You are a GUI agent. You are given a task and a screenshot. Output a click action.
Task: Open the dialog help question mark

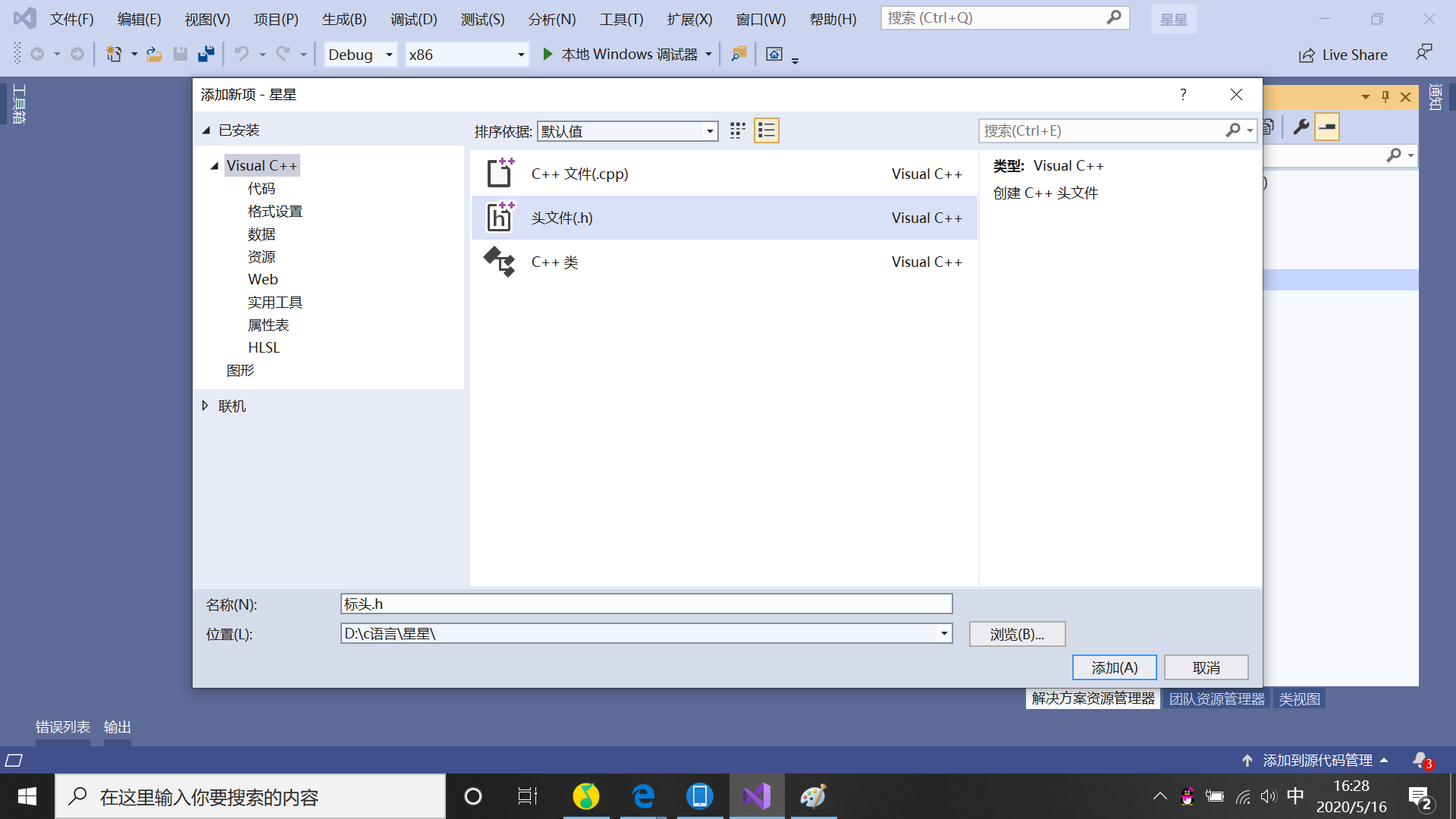(x=1183, y=94)
